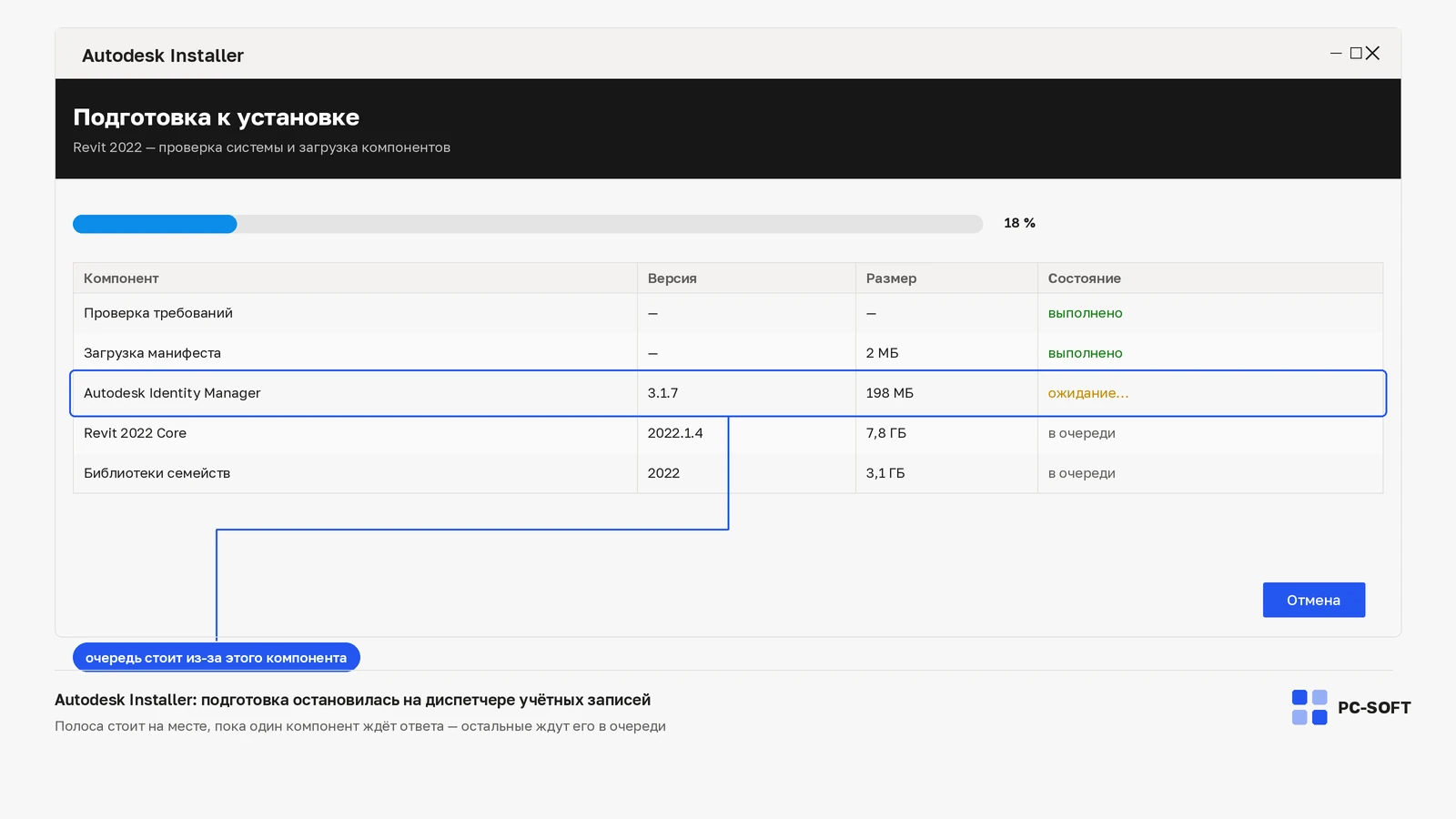Screen dimensions: 1456x819
Task: Select the Библиотеки семейств component
Action: pyautogui.click(x=728, y=473)
